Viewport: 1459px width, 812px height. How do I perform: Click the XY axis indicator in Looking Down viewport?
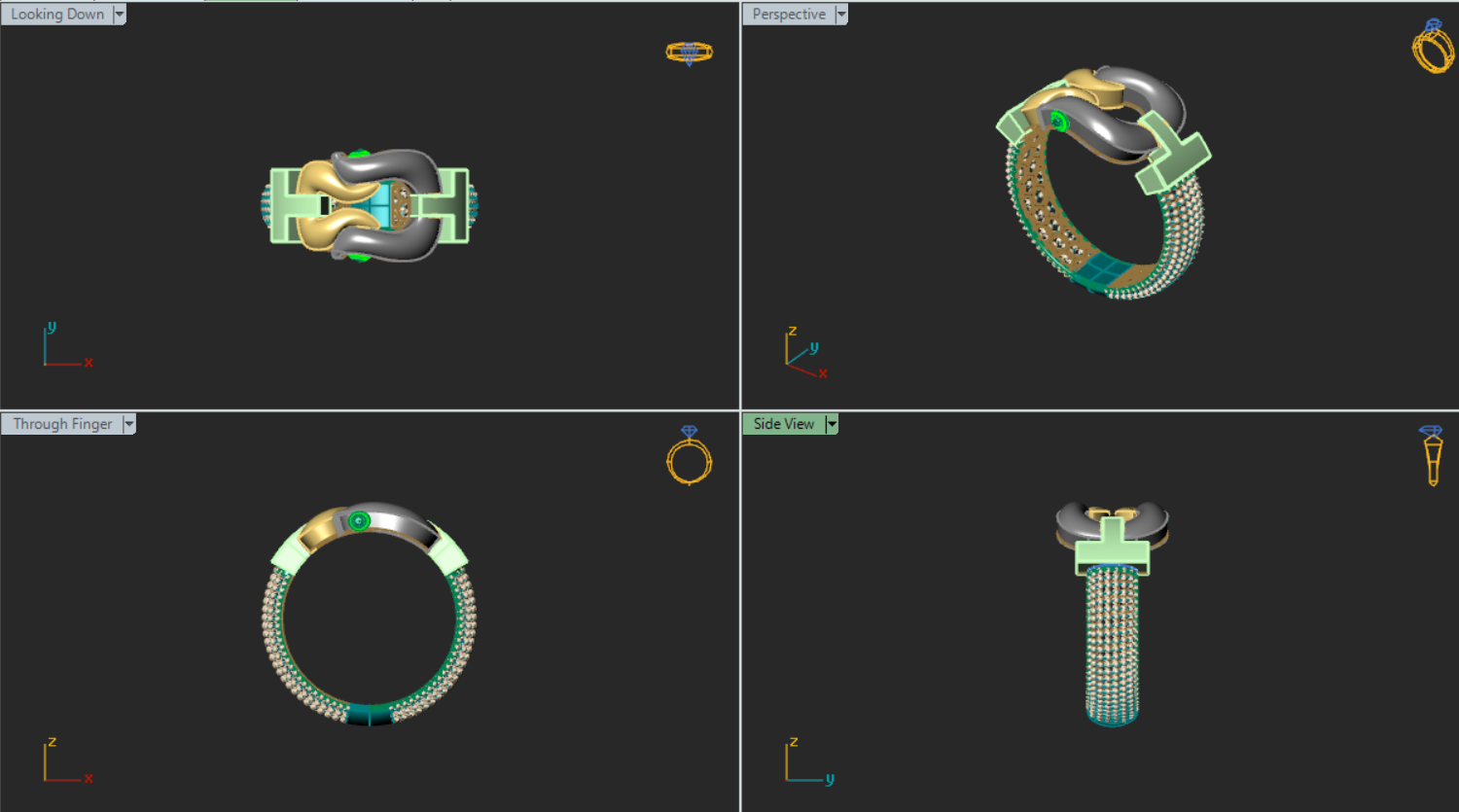point(65,347)
